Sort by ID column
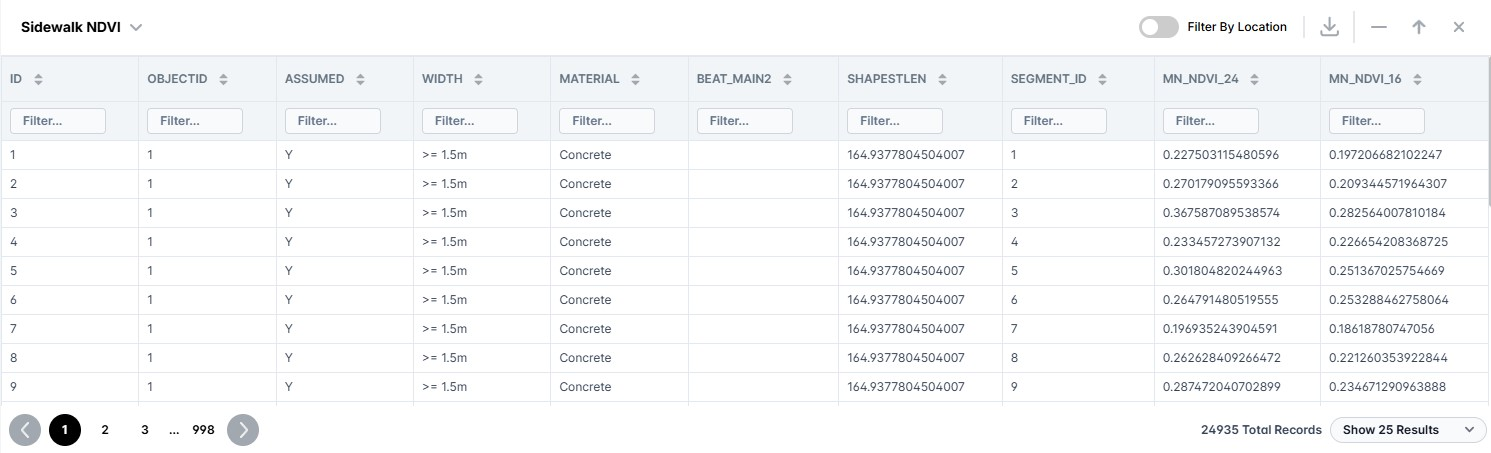Viewport: 1491px width, 453px height. point(38,79)
